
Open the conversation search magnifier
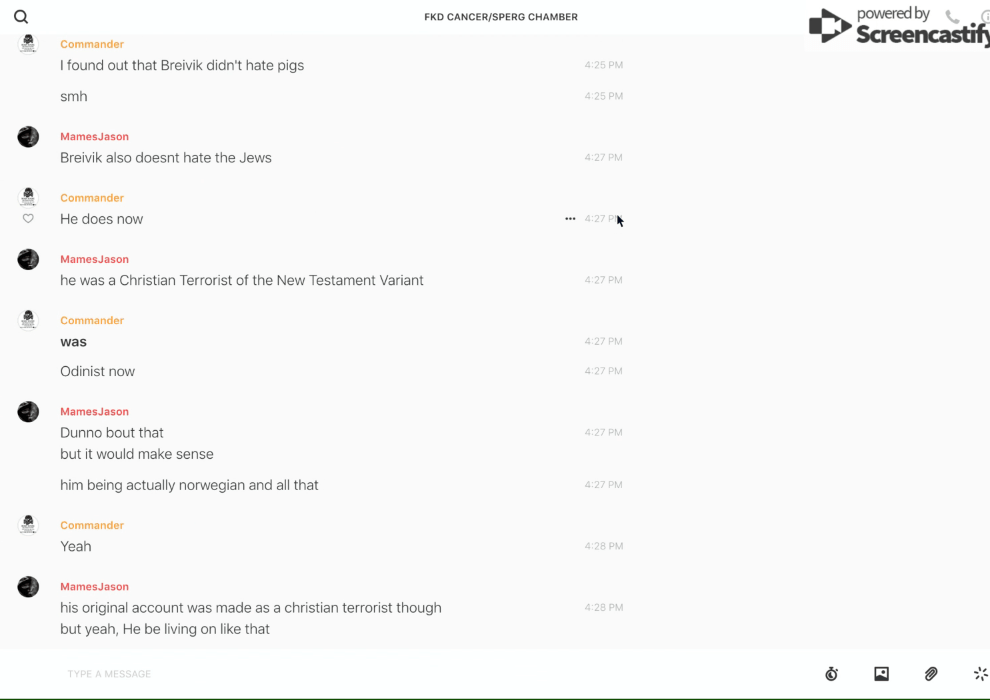(21, 17)
